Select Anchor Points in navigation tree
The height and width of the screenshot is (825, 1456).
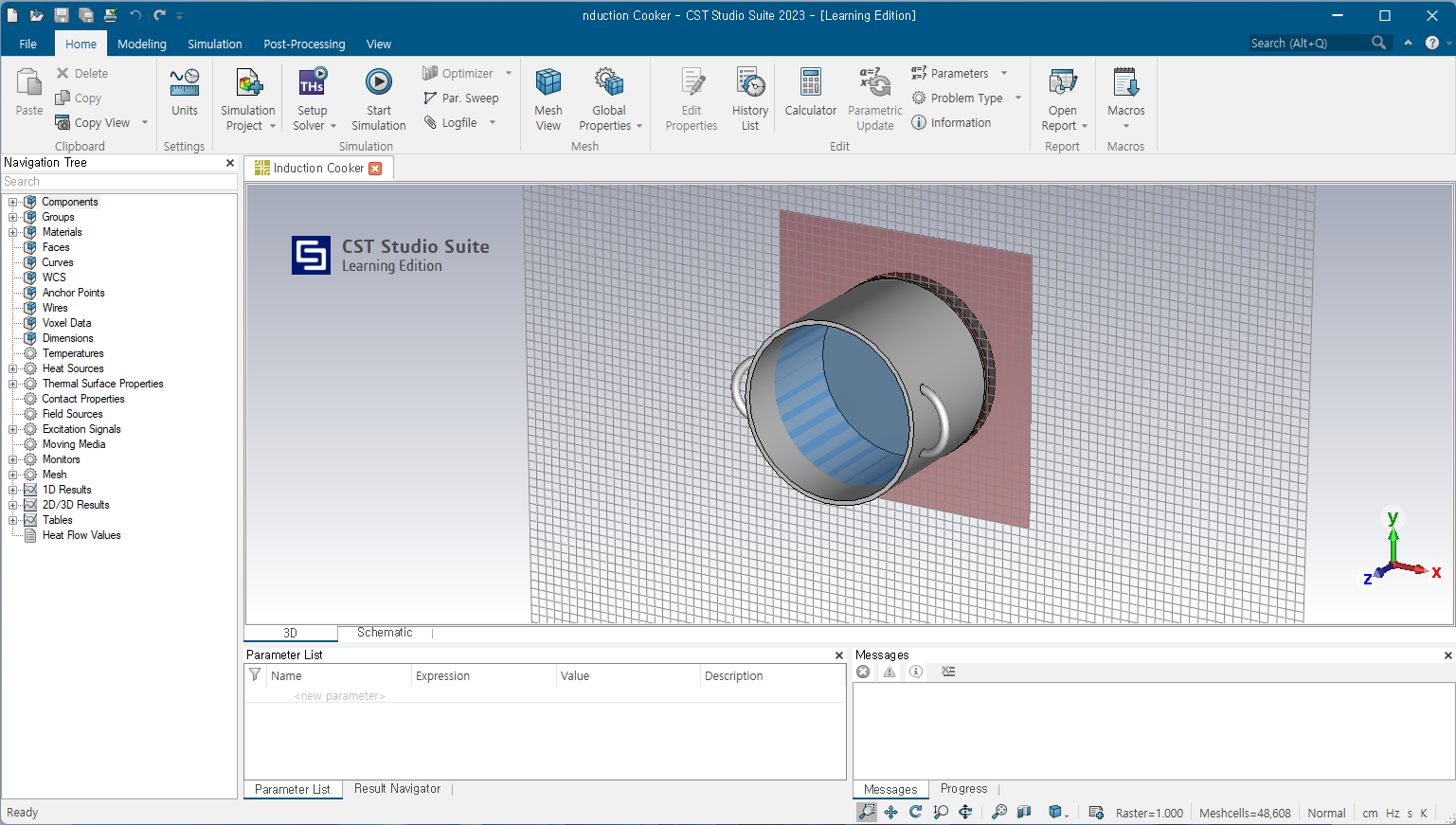[x=73, y=293]
